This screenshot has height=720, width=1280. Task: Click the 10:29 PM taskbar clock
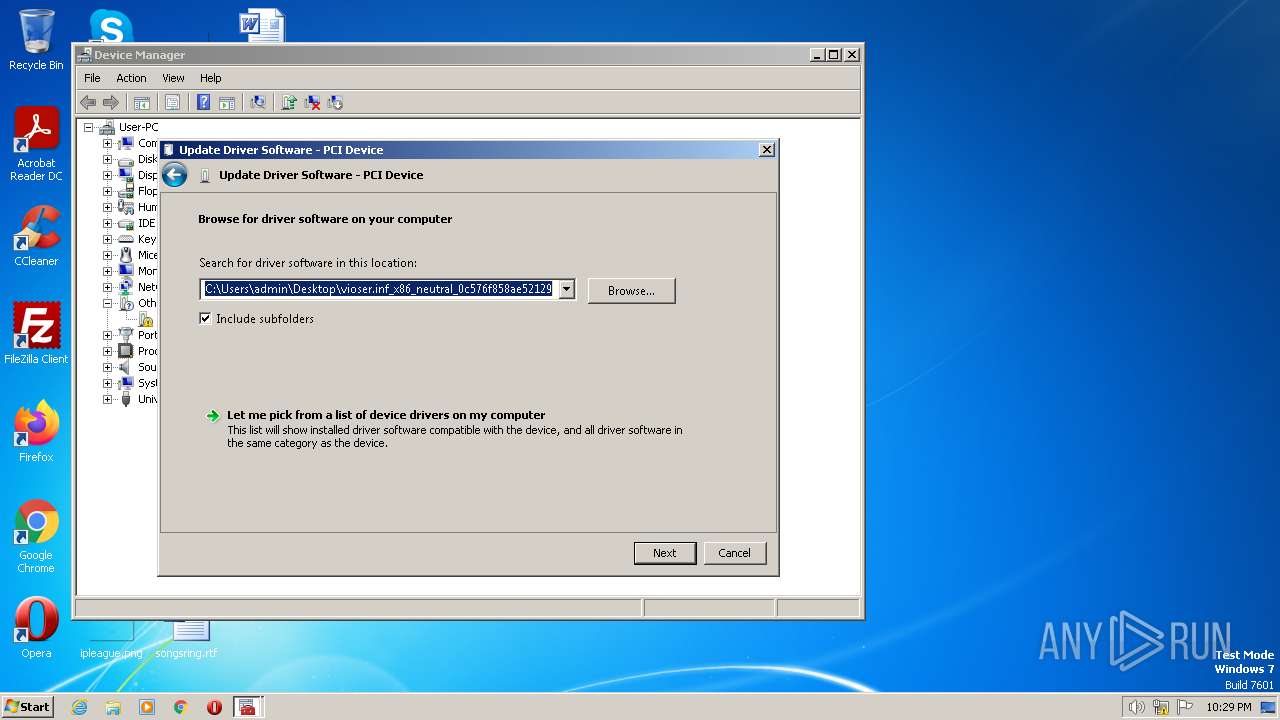coord(1229,707)
